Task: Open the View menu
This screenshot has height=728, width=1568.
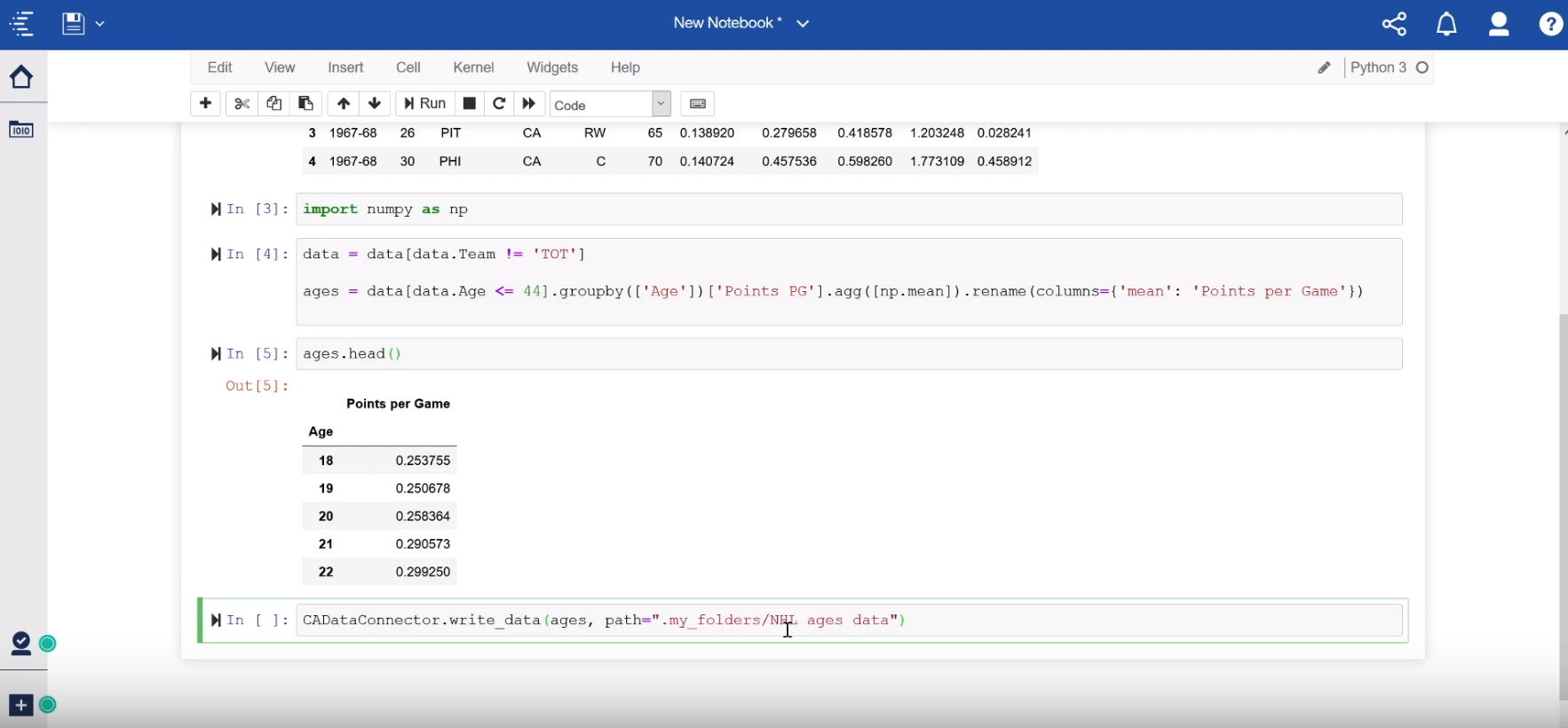Action: (x=280, y=67)
